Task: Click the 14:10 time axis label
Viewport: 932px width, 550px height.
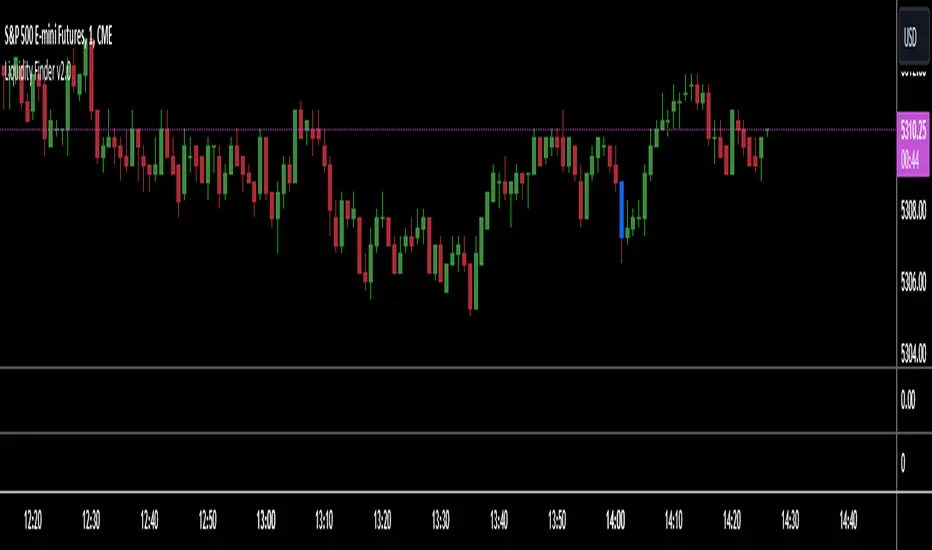Action: [673, 521]
